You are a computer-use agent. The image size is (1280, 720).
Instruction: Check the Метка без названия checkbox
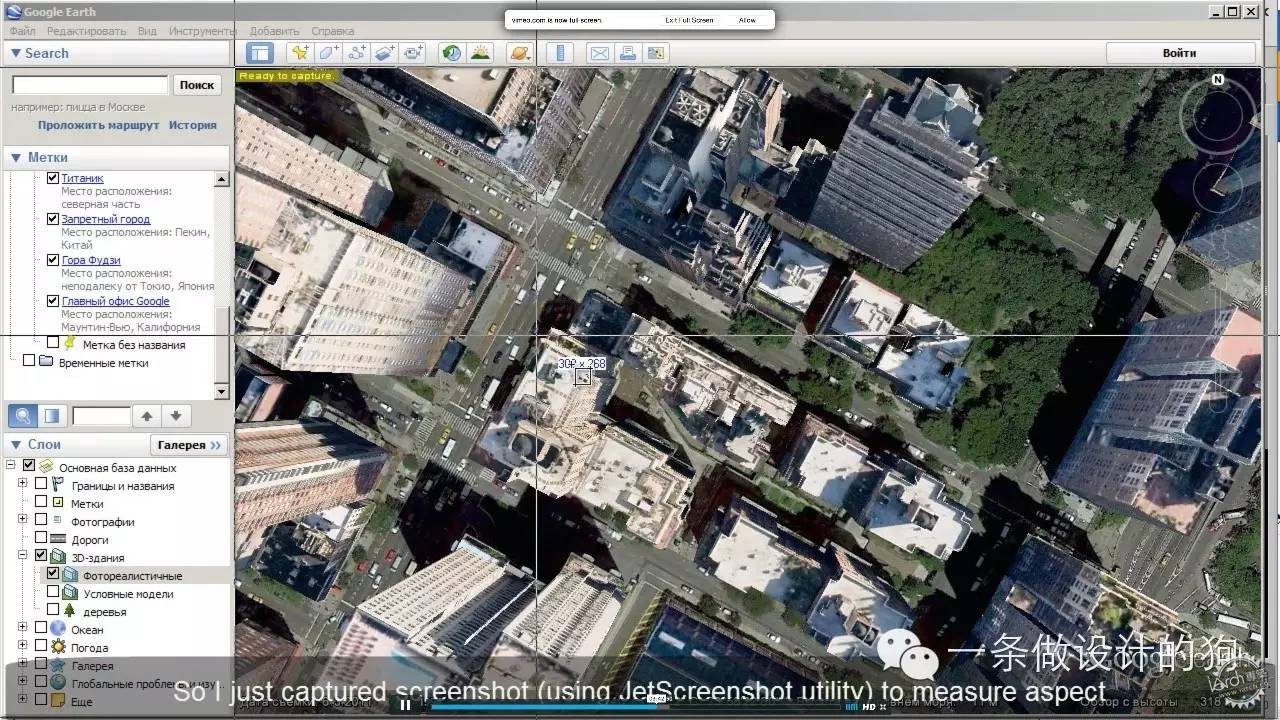(x=53, y=344)
